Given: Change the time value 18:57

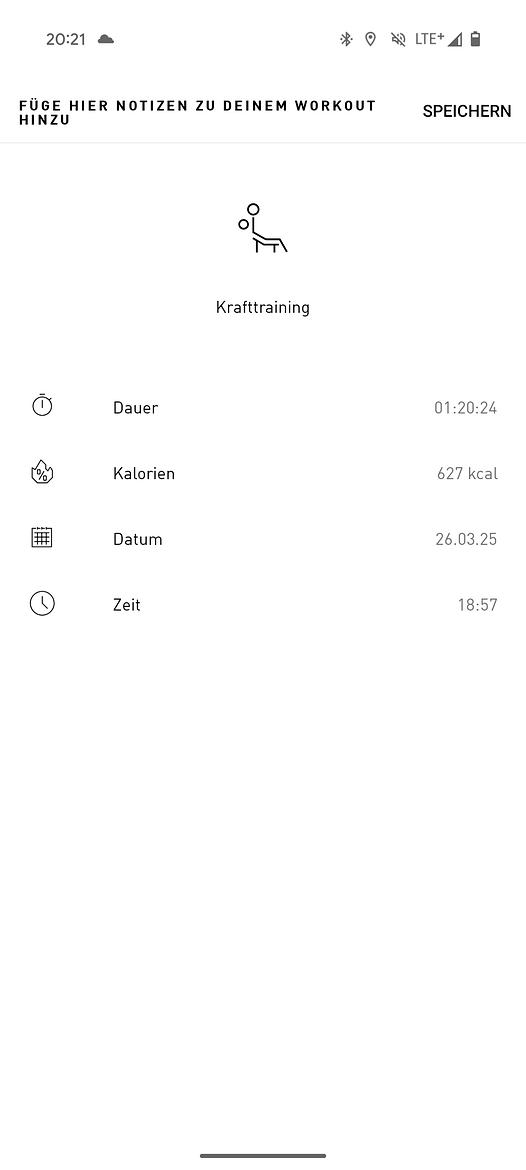Looking at the screenshot, I should 478,605.
